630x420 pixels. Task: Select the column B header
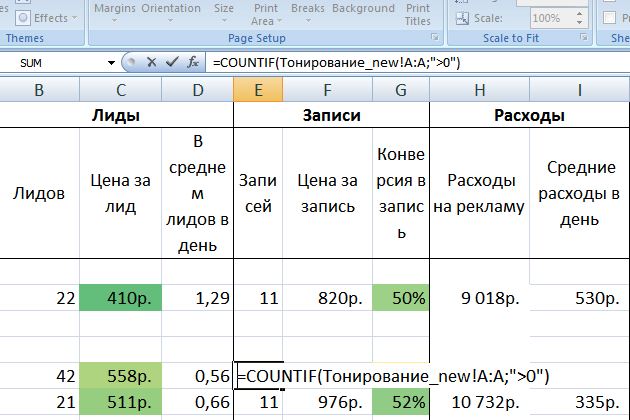39,90
